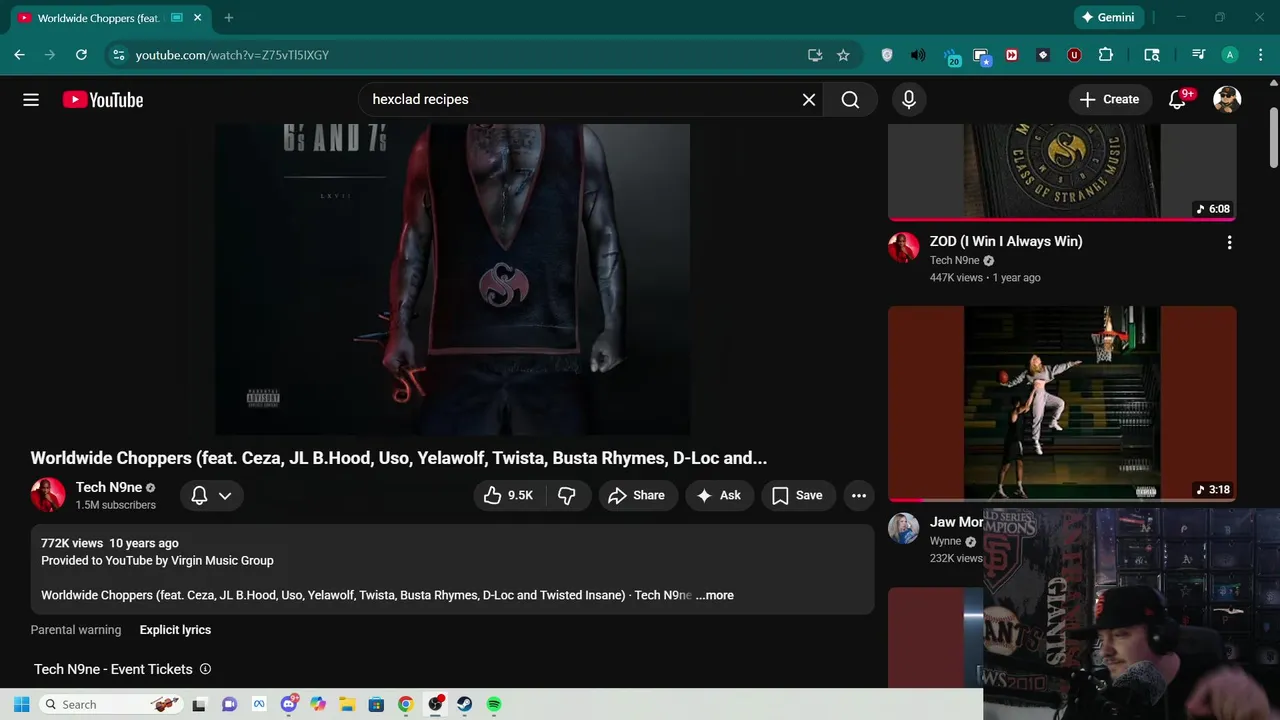Click the Windows taskbar Search box
Screen dimensions: 1280x720
pos(111,704)
